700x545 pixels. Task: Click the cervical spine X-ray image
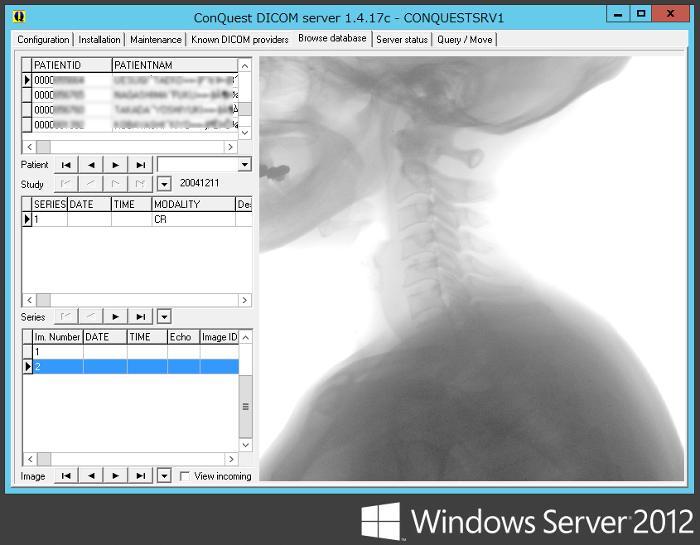coord(471,268)
